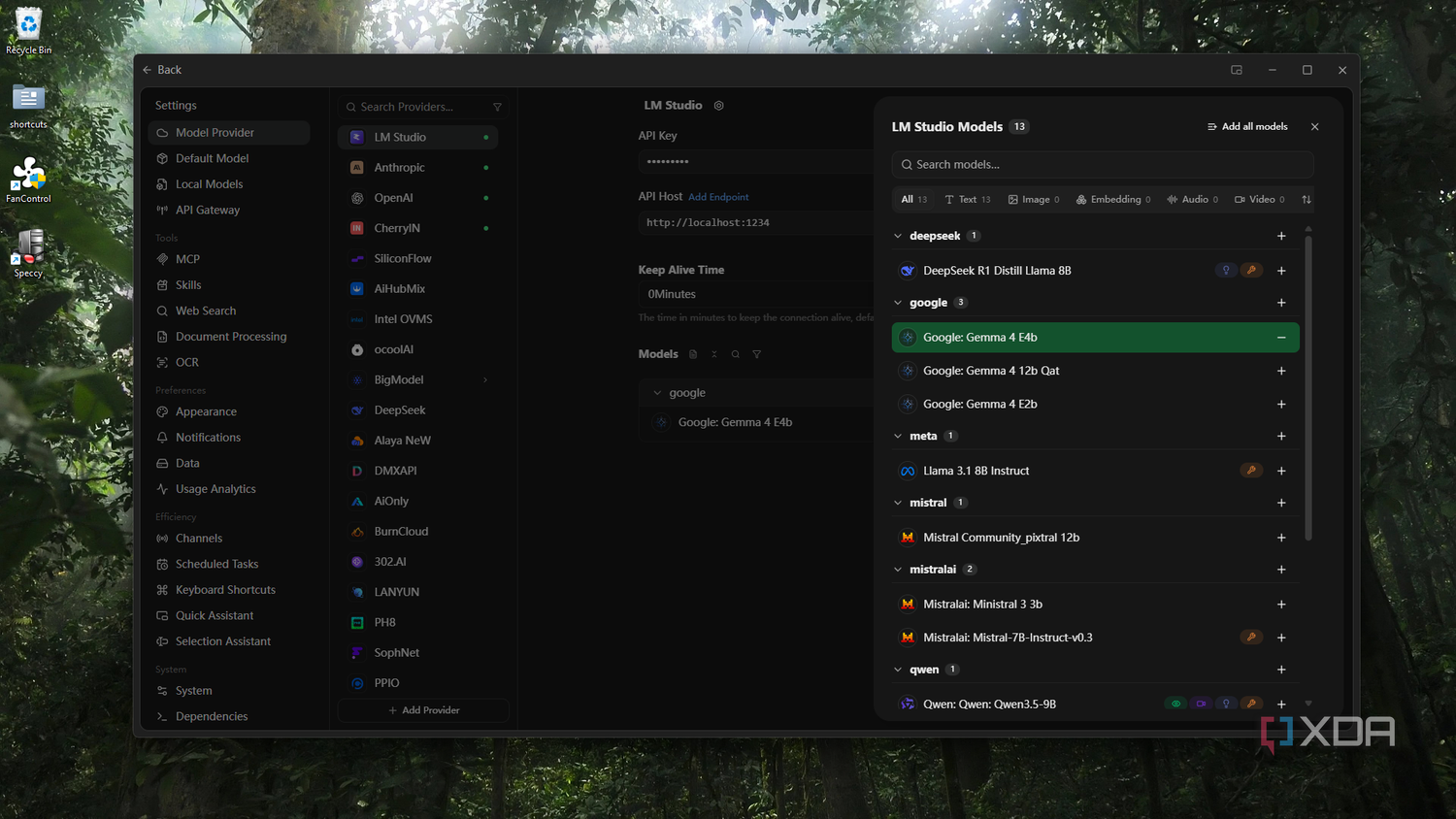The image size is (1456, 819).
Task: Open the shortcuts desktop icon
Action: pos(28,106)
